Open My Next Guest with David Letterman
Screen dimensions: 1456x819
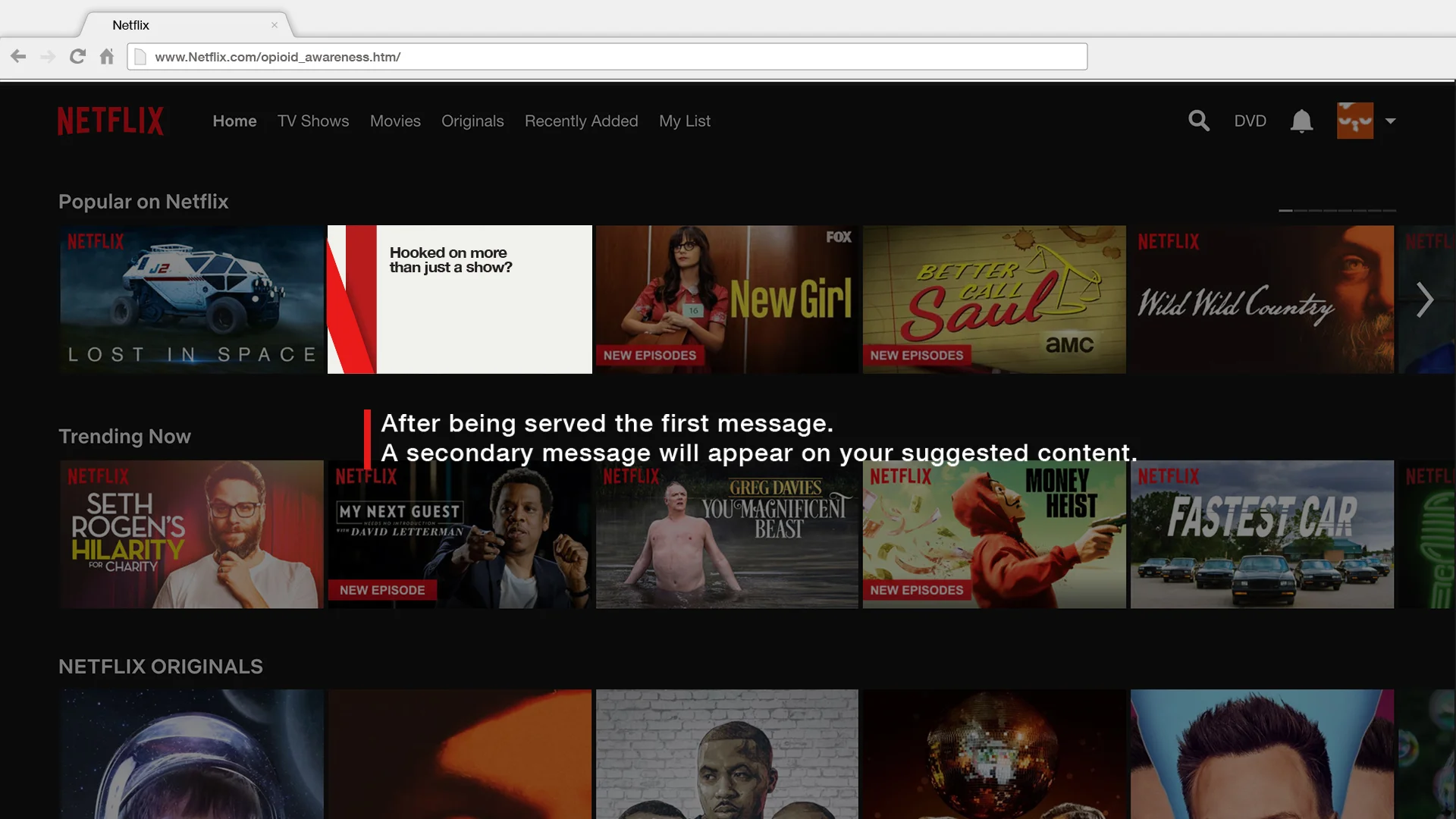460,535
